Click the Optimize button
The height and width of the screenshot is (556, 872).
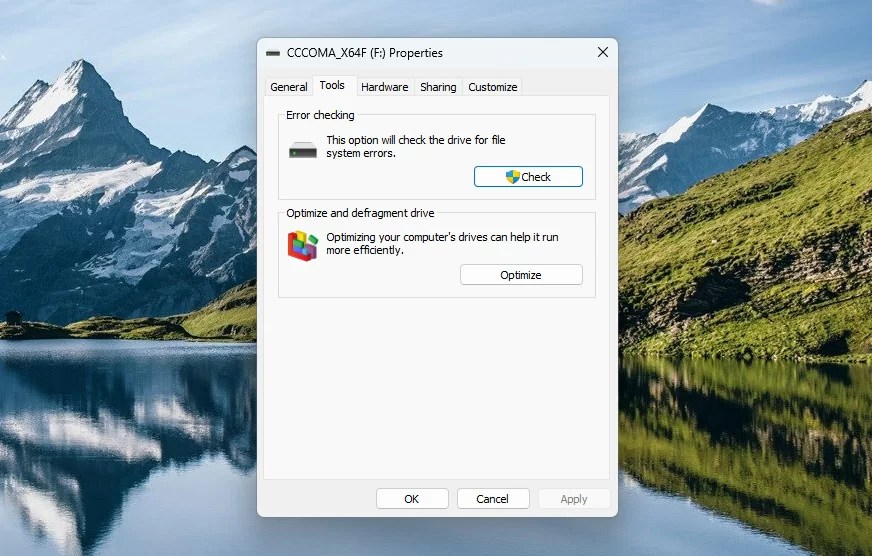click(x=521, y=275)
